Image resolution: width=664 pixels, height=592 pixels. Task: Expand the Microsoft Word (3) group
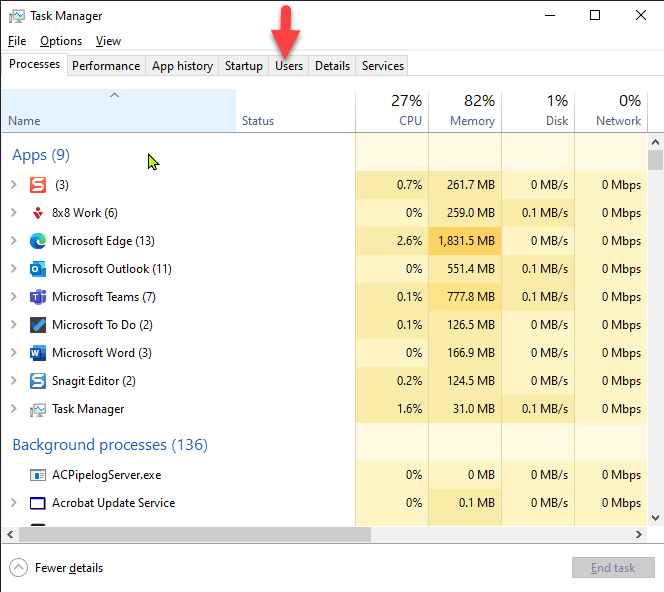pos(14,352)
